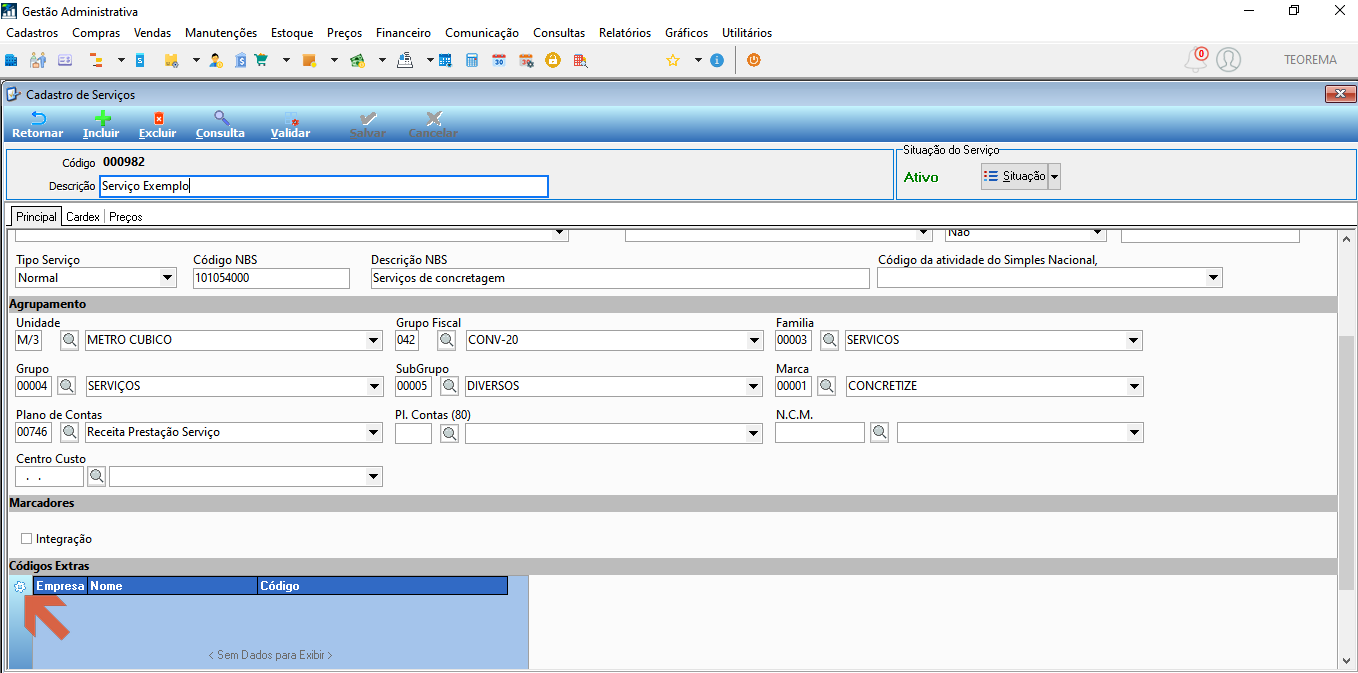The width and height of the screenshot is (1358, 673).
Task: Click the search magnifier next to Unidade
Action: pyautogui.click(x=70, y=340)
